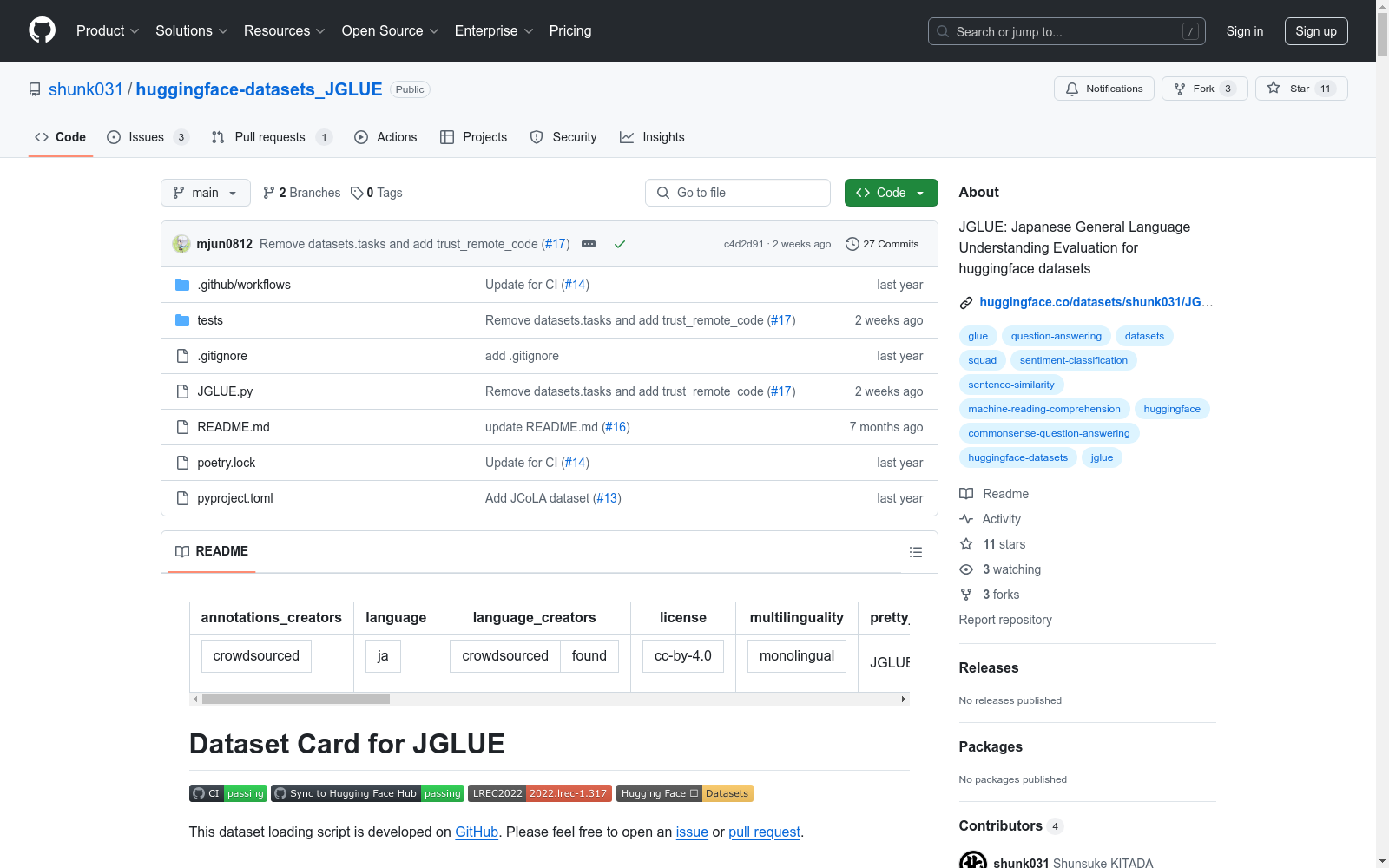
Task: Click the jglue topic tag
Action: pos(1102,457)
